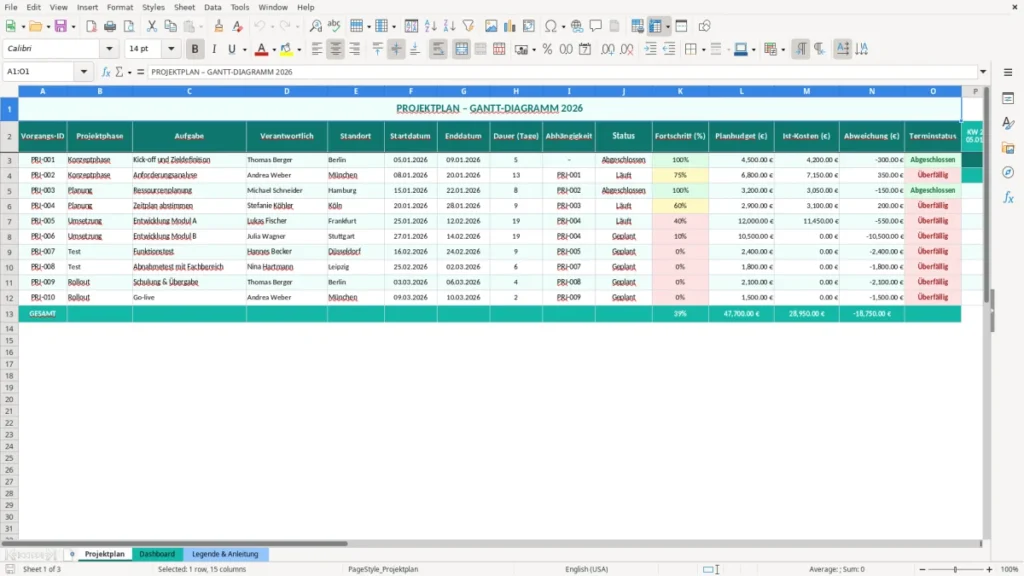Open the Name Box dropdown arrow

pos(84,71)
